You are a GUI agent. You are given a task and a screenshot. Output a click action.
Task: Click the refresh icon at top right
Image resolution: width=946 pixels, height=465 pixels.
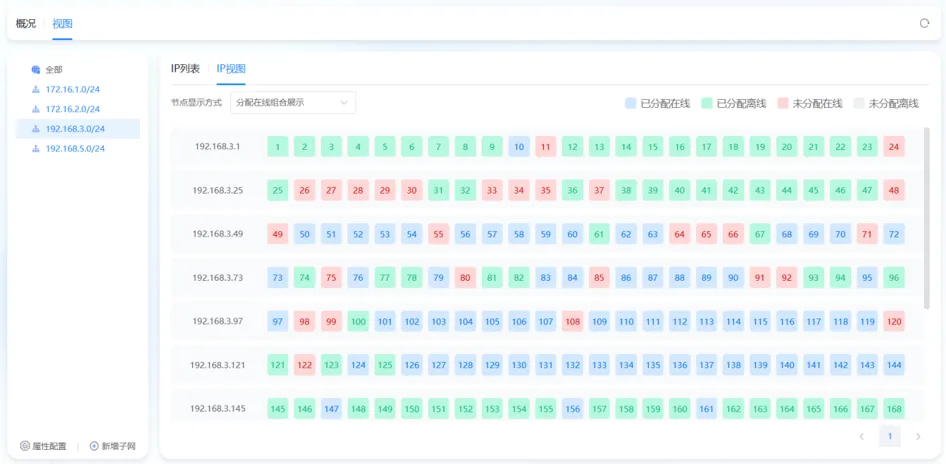(924, 23)
